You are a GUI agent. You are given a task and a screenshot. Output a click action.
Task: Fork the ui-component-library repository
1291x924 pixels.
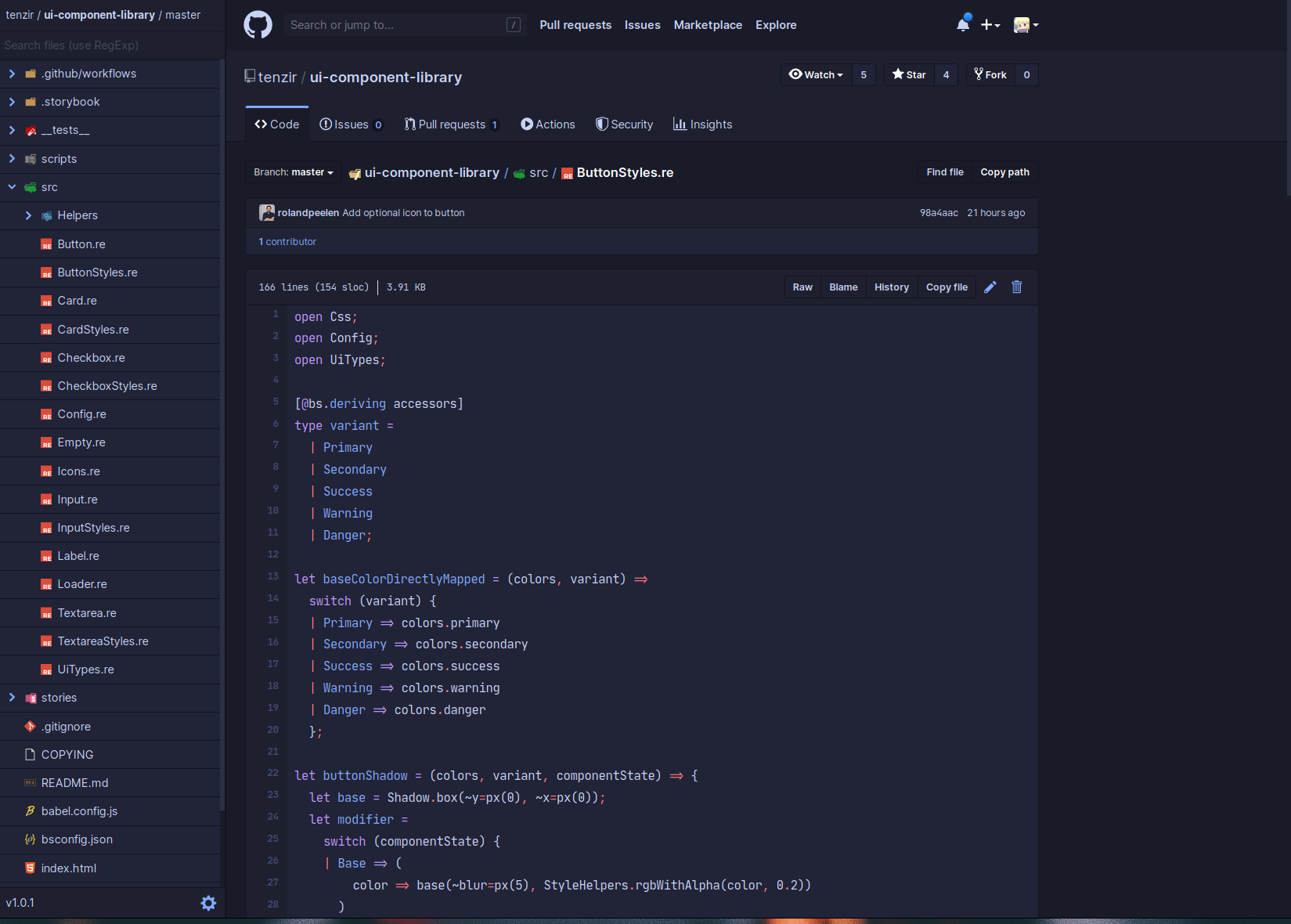(990, 74)
